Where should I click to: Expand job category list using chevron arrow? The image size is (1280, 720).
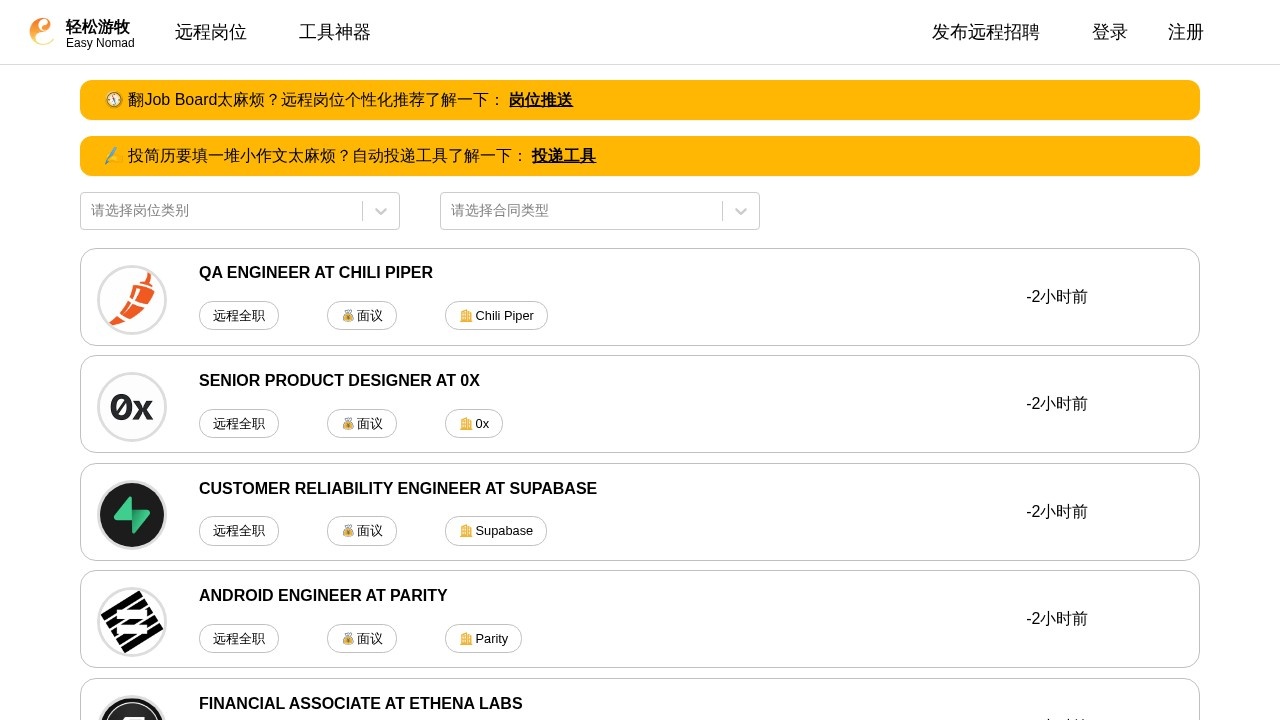(381, 211)
